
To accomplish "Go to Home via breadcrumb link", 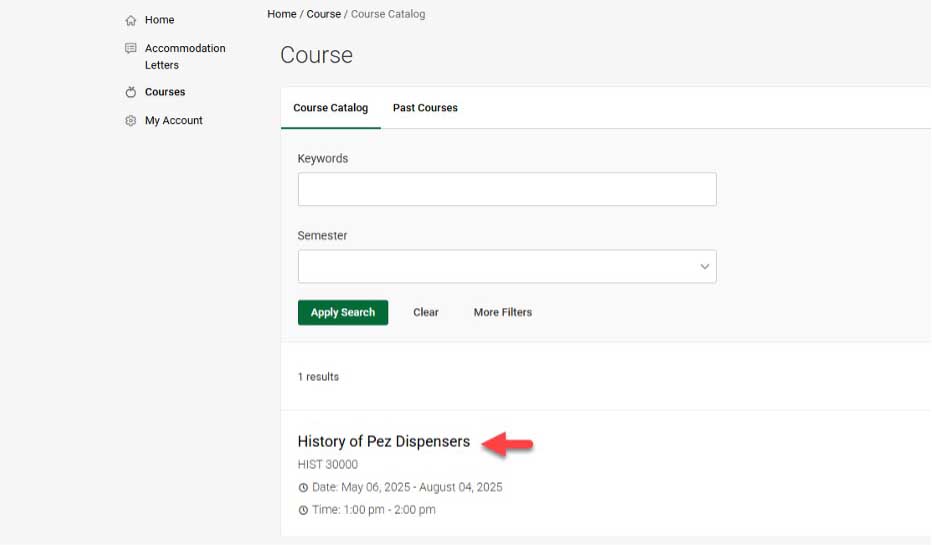I will pos(281,14).
